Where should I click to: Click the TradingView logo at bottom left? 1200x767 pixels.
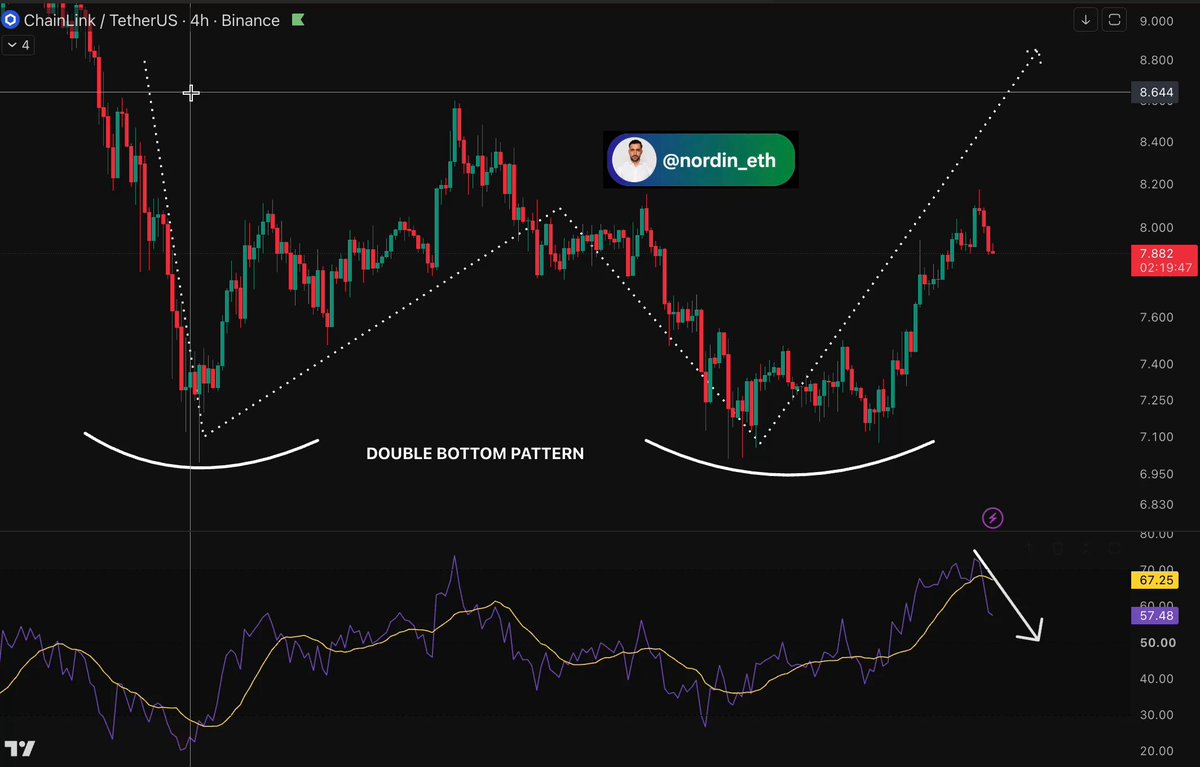[x=20, y=749]
